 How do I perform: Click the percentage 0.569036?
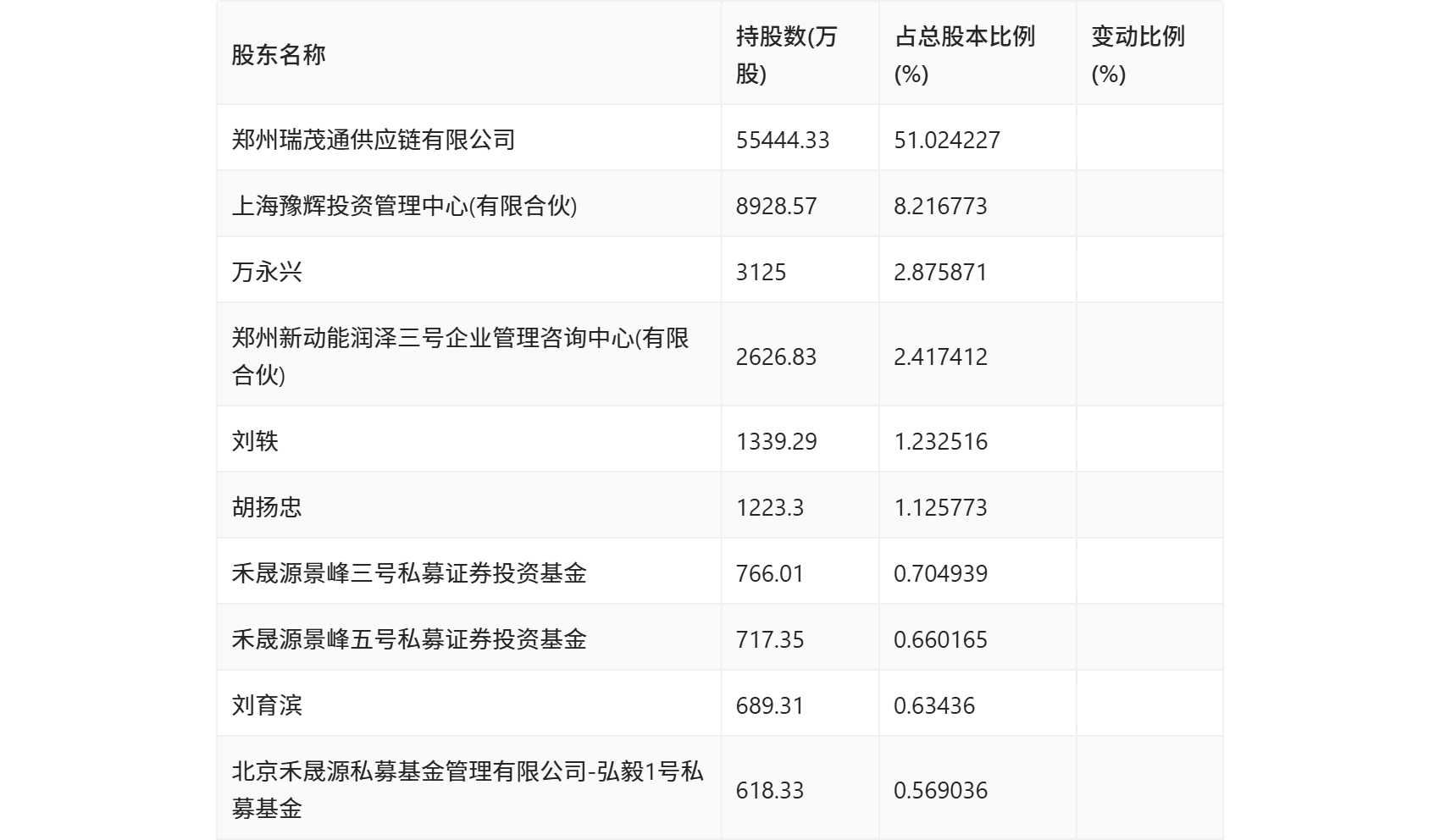(x=940, y=790)
